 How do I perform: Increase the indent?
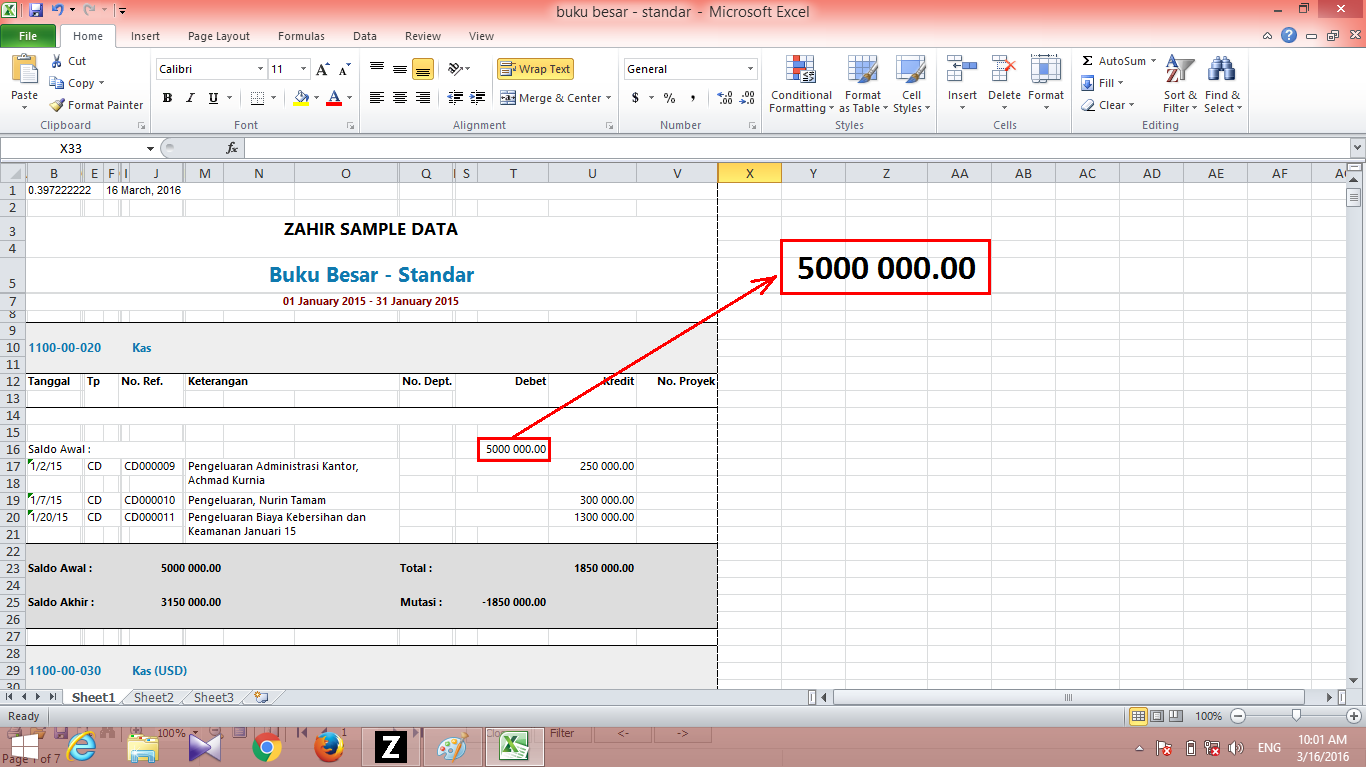[477, 98]
